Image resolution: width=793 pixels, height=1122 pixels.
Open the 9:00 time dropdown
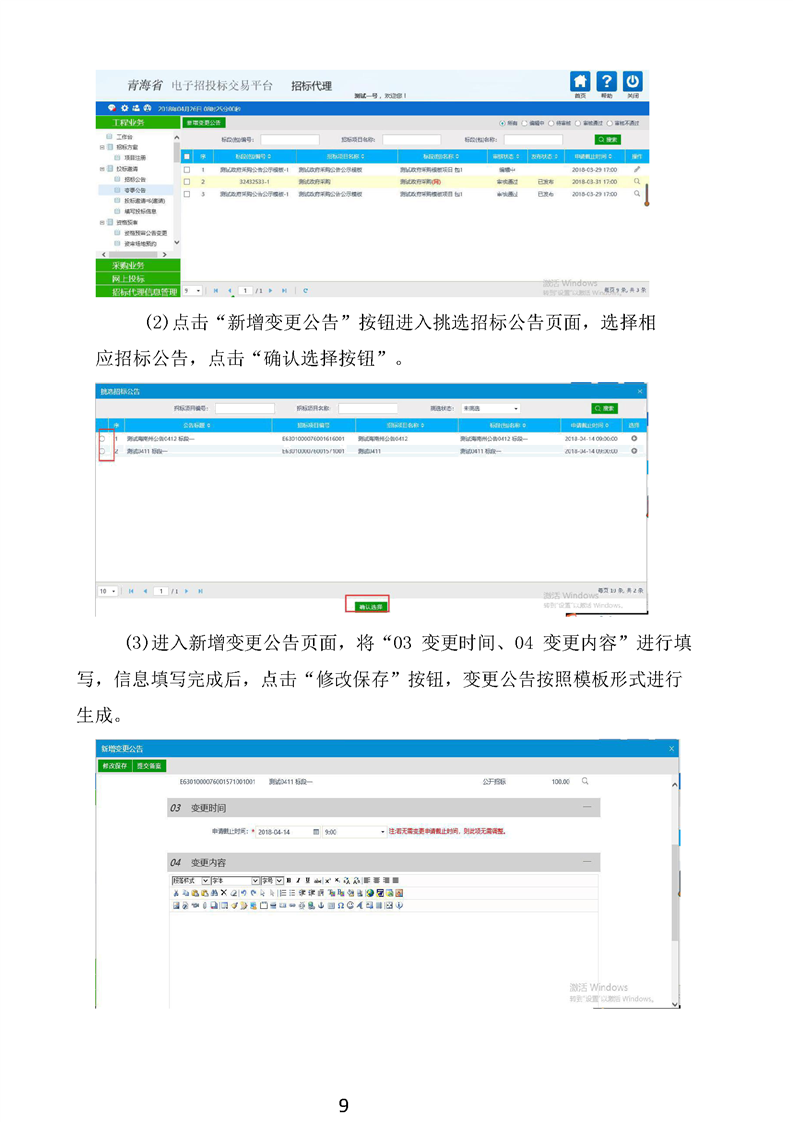(x=382, y=831)
